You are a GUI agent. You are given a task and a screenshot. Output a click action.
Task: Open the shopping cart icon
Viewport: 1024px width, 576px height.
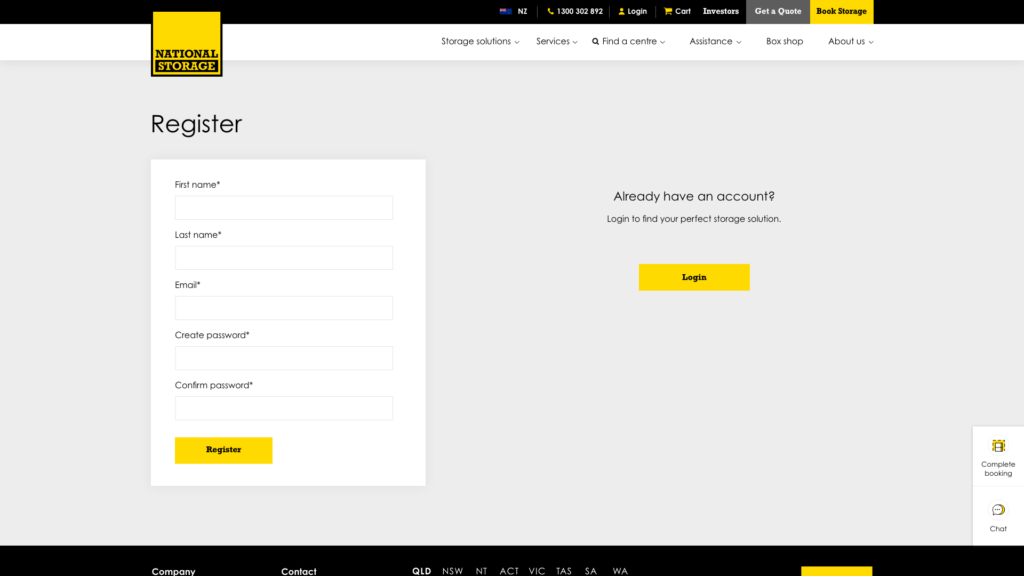click(668, 11)
